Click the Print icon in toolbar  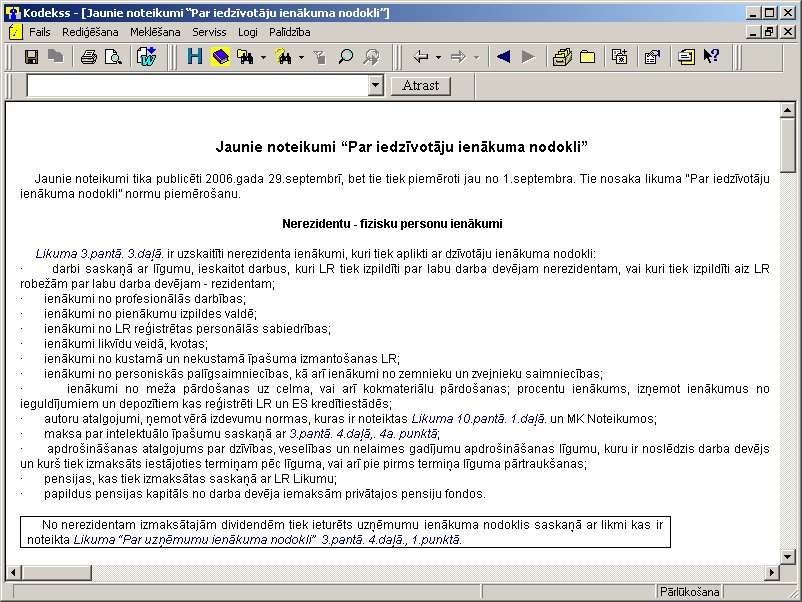(x=88, y=57)
